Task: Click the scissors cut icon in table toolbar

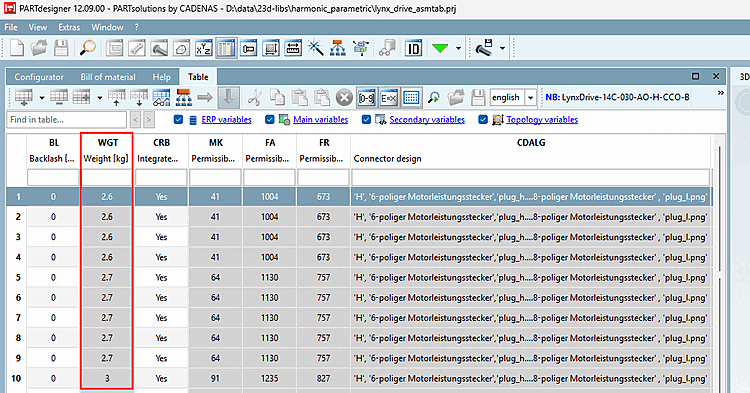Action: pos(254,98)
